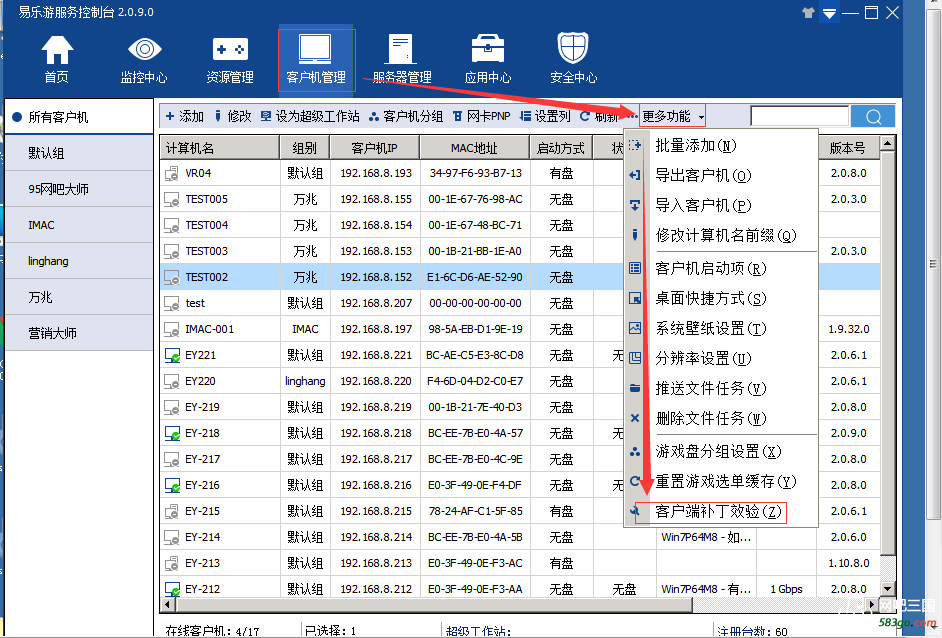This screenshot has height=638, width=942.
Task: Choose 修改计算机名前缀(Q) menu item
Action: click(721, 235)
